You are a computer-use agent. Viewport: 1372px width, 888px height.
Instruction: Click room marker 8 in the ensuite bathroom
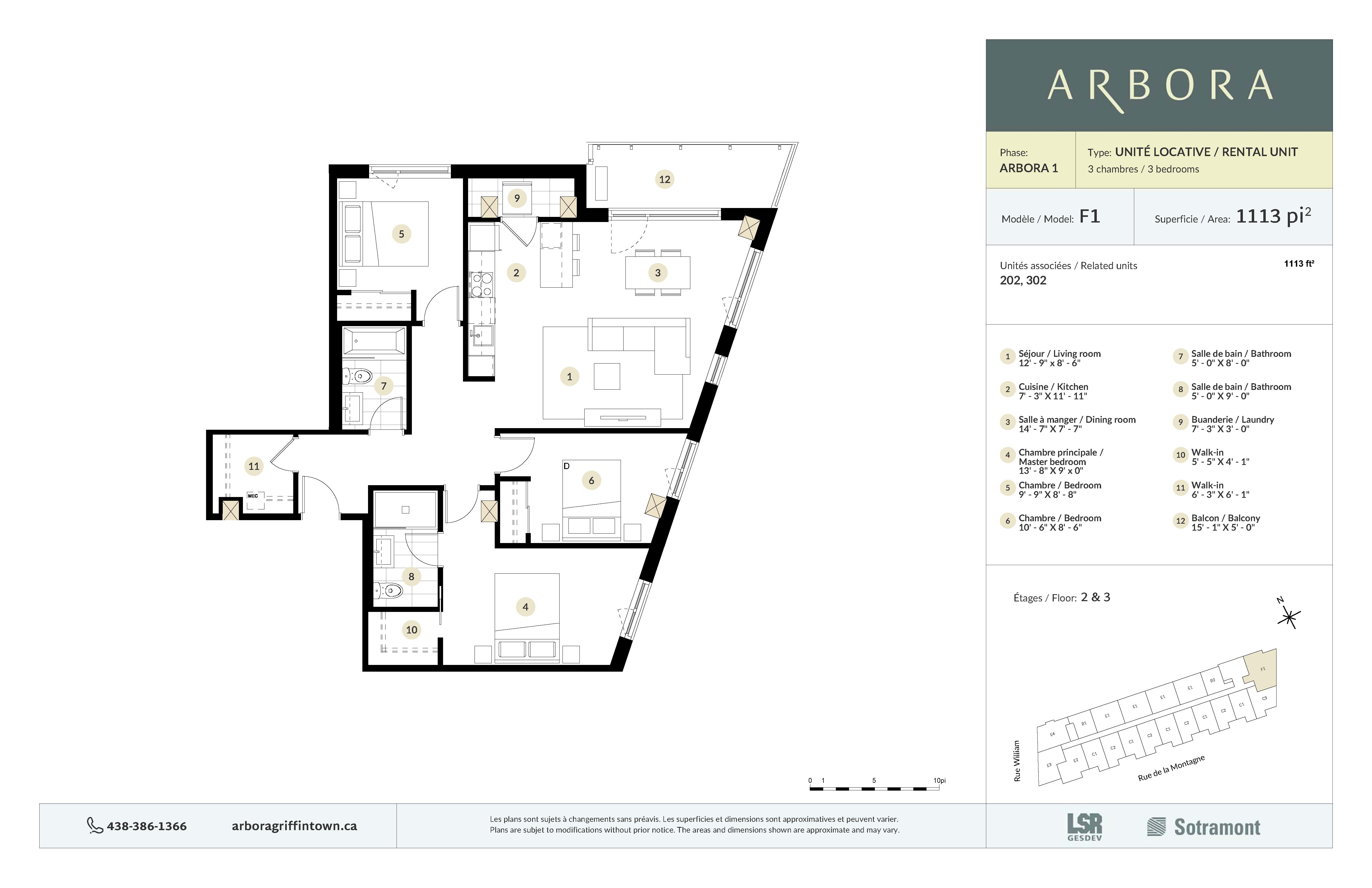pyautogui.click(x=411, y=576)
